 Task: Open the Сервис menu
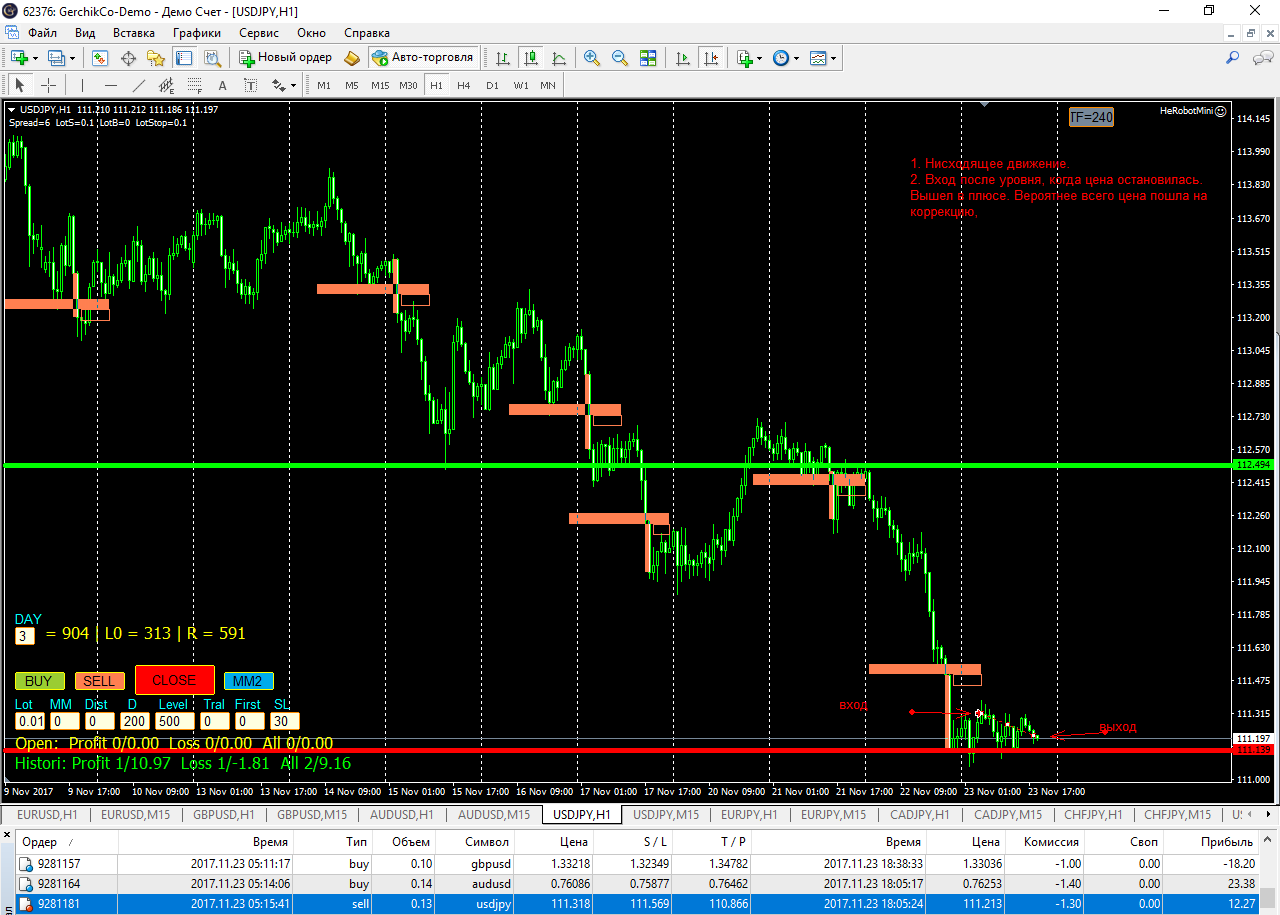point(259,32)
